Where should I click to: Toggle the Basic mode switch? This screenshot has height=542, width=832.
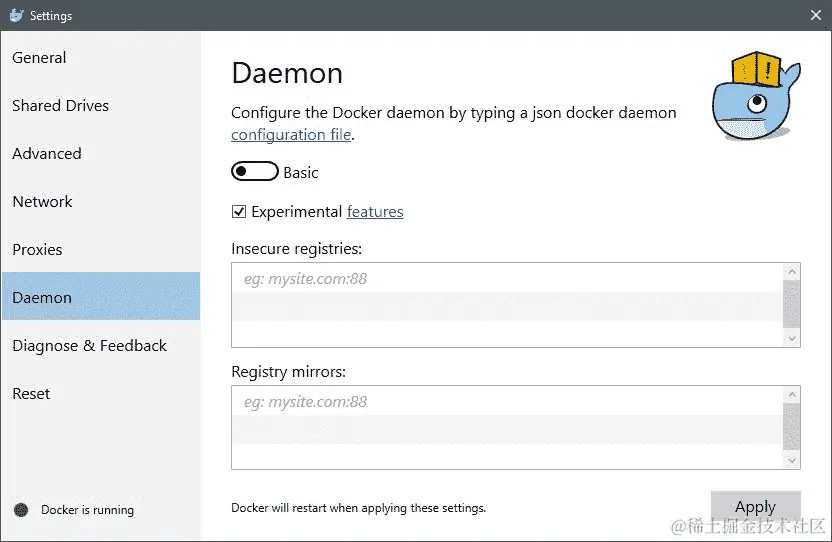tap(254, 172)
